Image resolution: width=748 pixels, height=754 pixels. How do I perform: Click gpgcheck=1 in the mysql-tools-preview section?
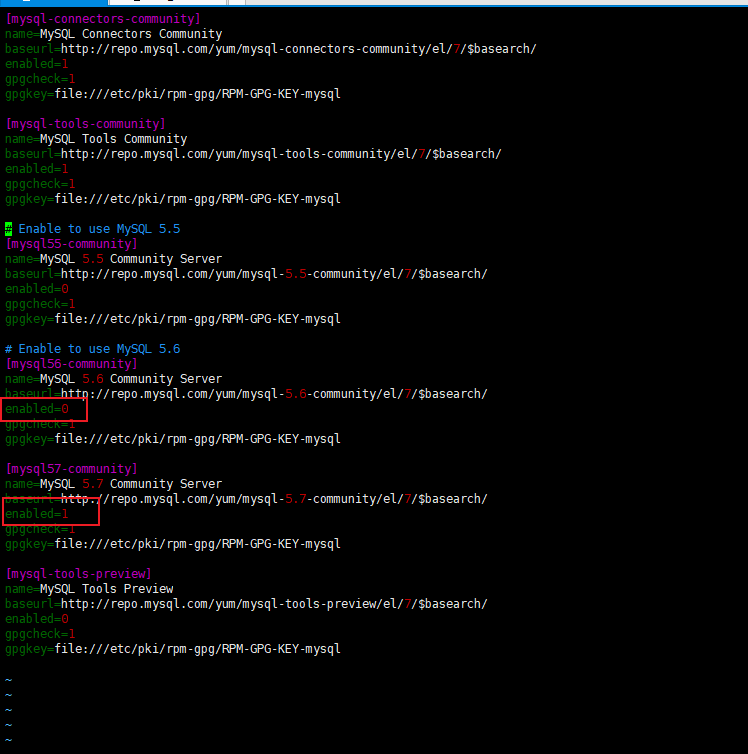40,634
